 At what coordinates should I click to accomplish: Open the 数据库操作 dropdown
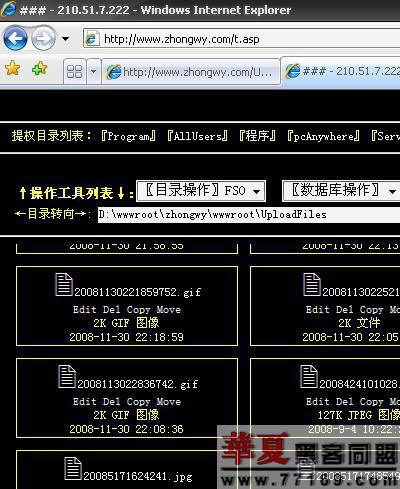coord(341,191)
